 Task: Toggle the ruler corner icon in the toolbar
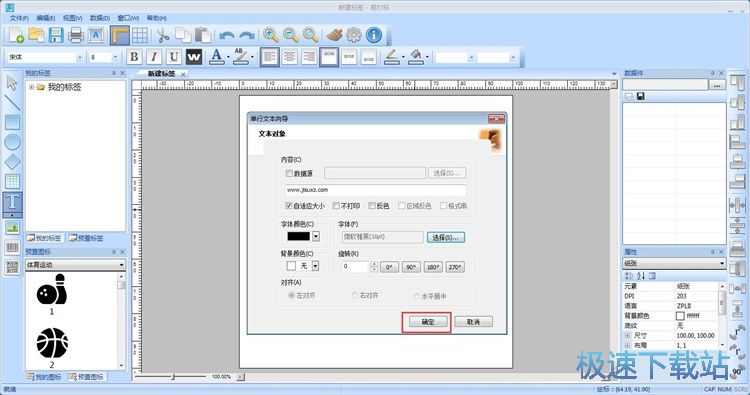point(120,35)
